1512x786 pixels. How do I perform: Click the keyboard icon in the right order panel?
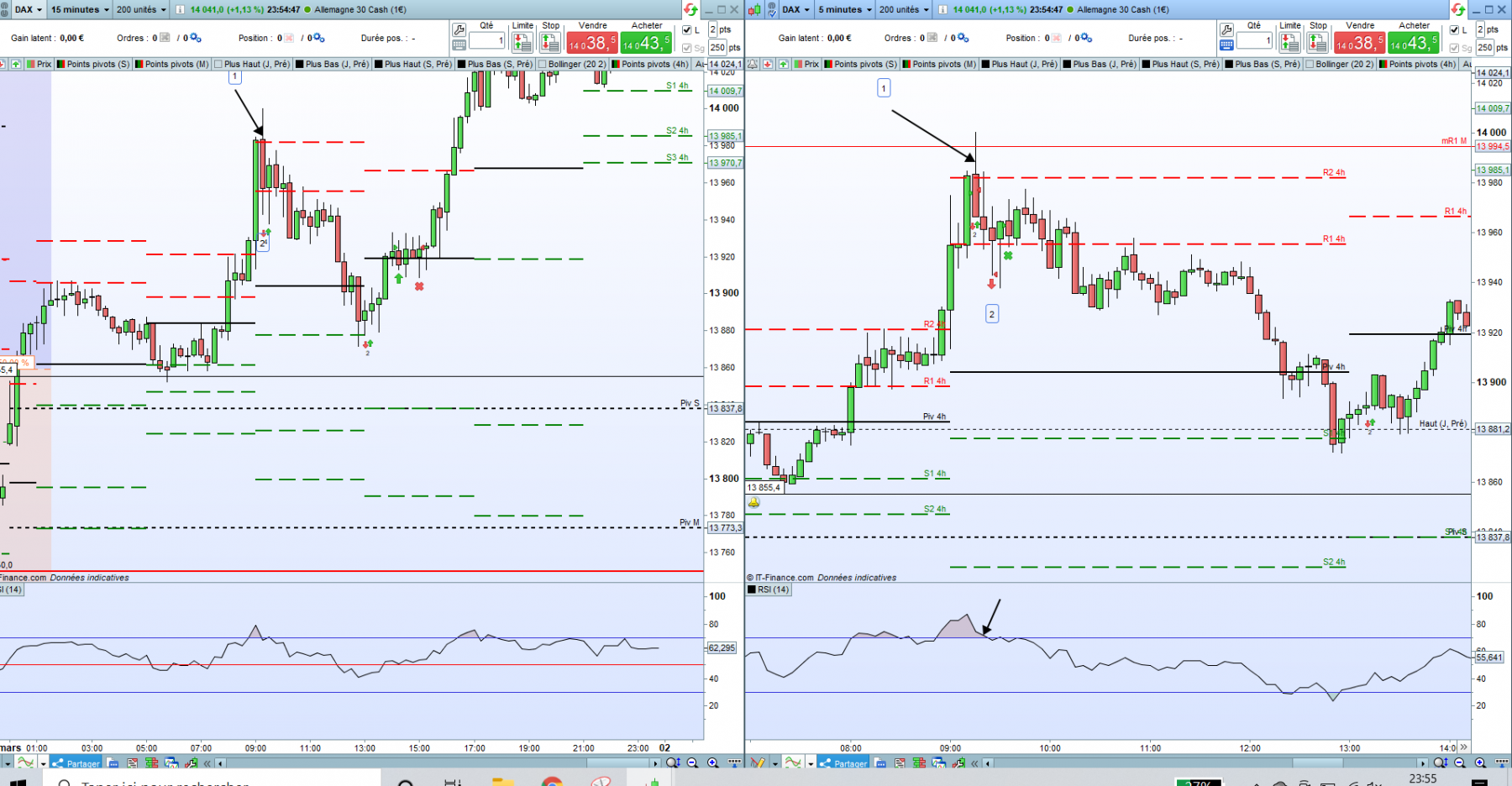[1226, 45]
